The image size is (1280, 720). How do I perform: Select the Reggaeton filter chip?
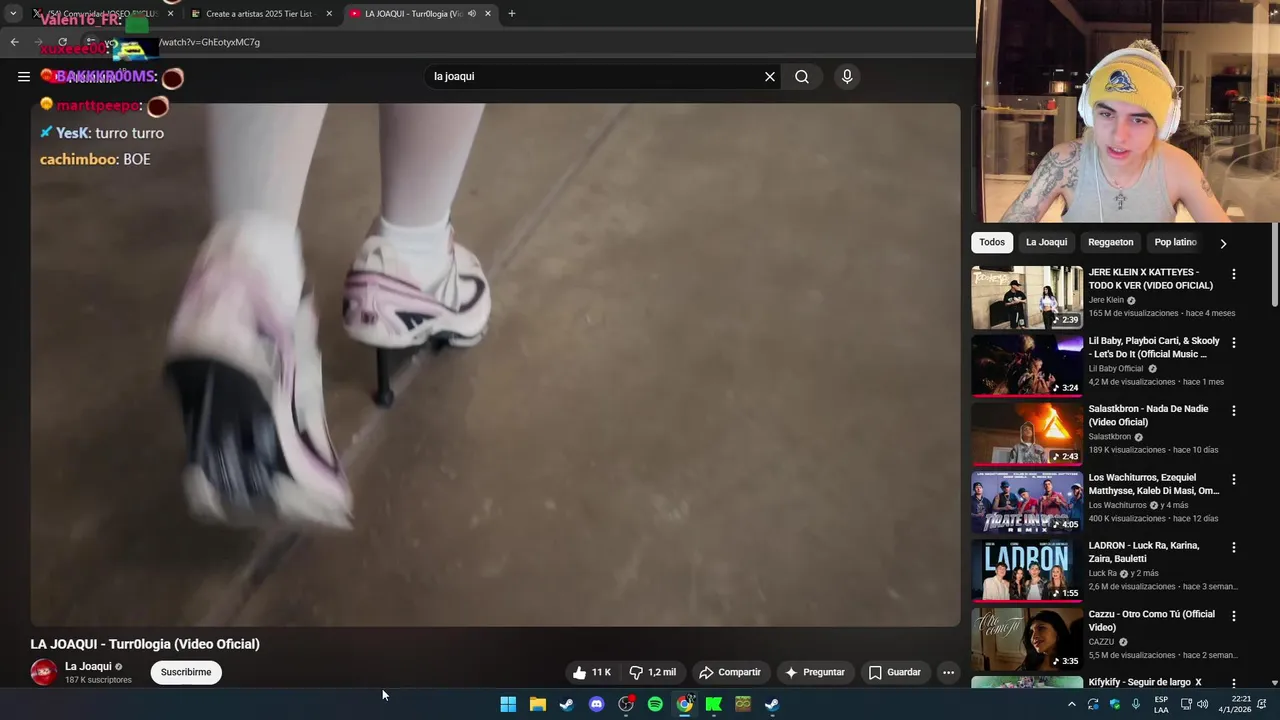[x=1110, y=242]
